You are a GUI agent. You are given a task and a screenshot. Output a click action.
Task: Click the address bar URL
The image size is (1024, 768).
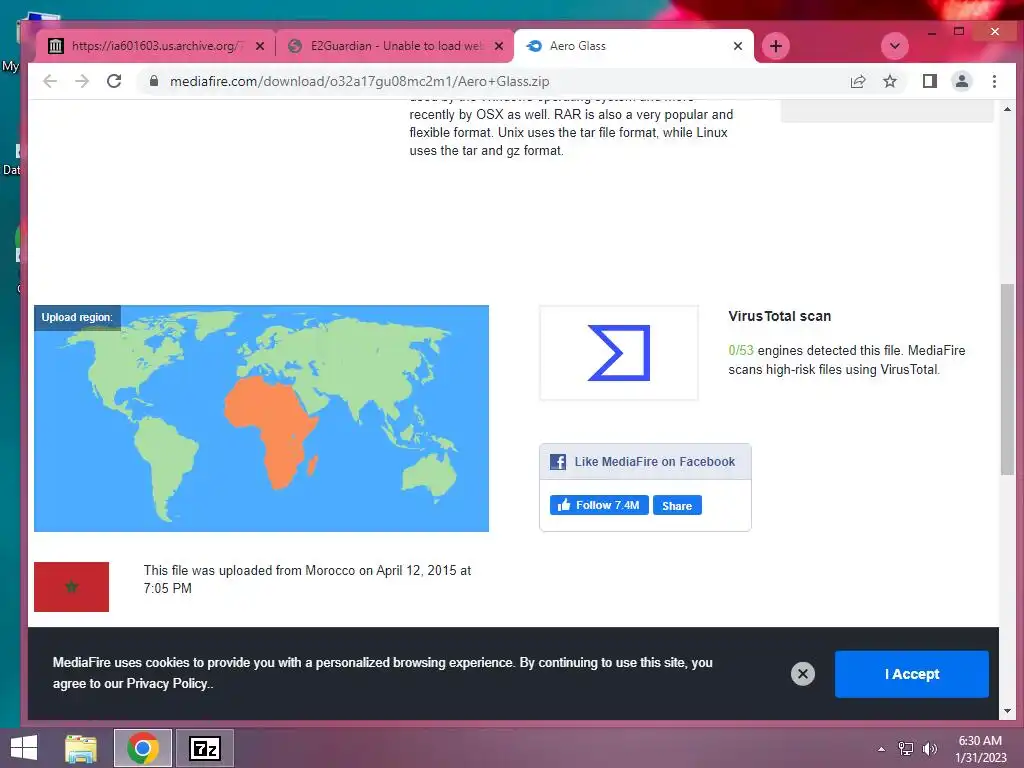(359, 81)
